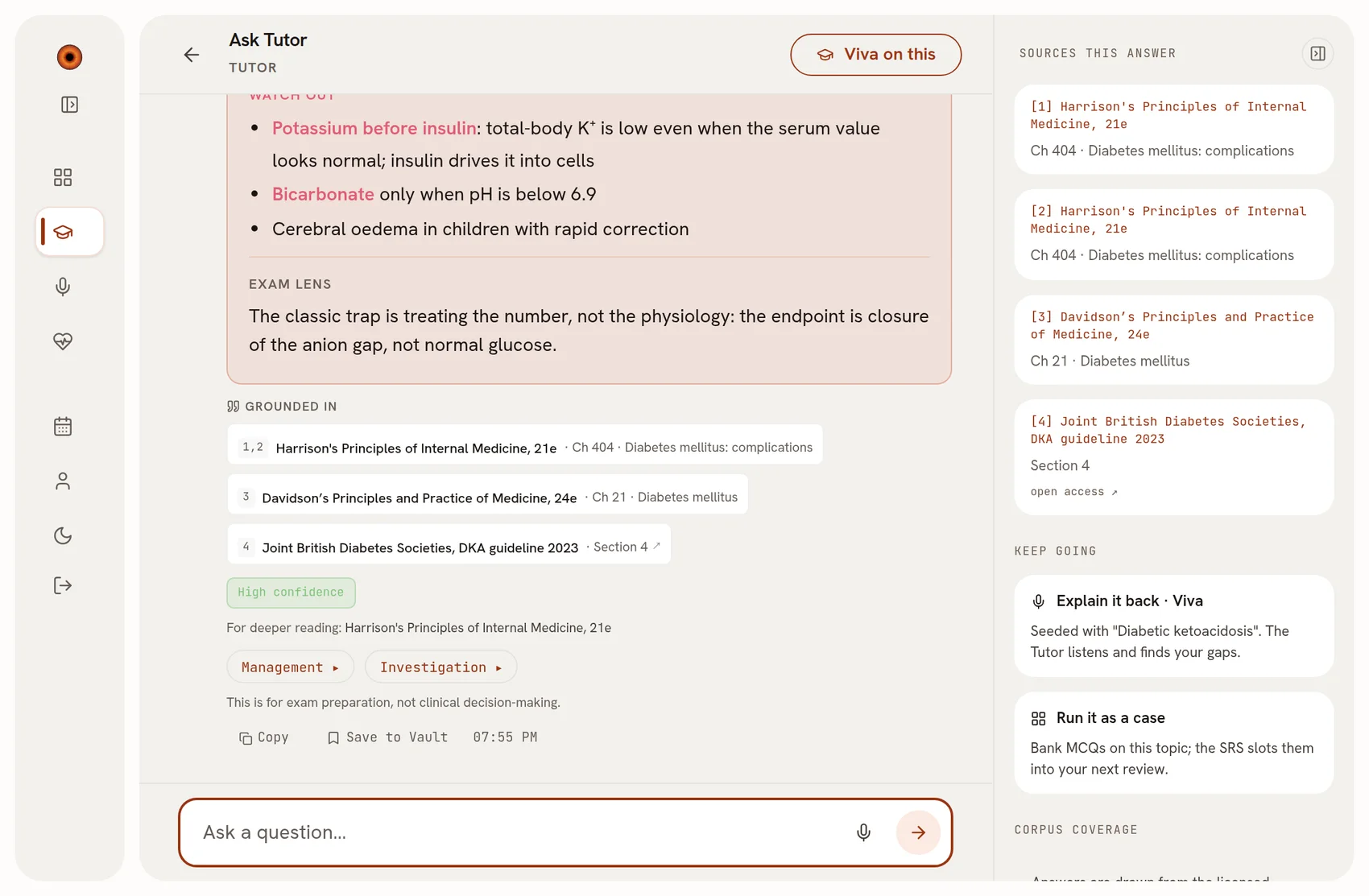This screenshot has height=896, width=1369.
Task: Open Explain it back · Viva card
Action: click(x=1173, y=626)
